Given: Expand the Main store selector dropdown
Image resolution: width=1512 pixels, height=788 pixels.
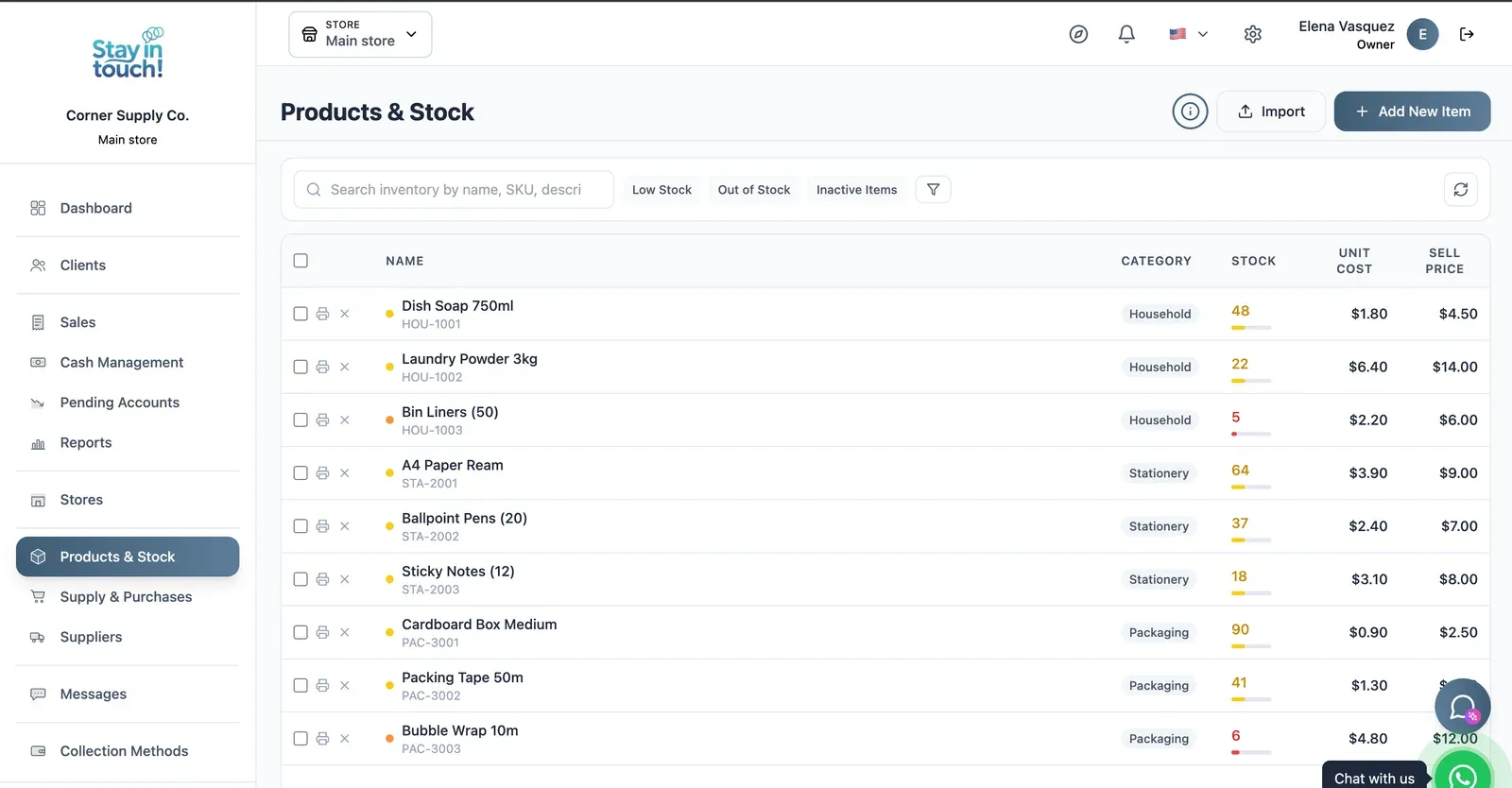Looking at the screenshot, I should point(360,34).
